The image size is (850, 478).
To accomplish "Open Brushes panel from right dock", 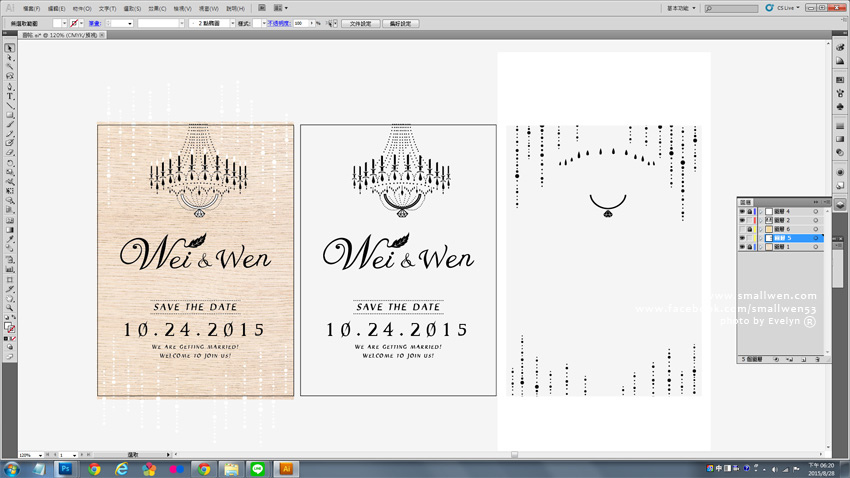I will click(x=840, y=93).
